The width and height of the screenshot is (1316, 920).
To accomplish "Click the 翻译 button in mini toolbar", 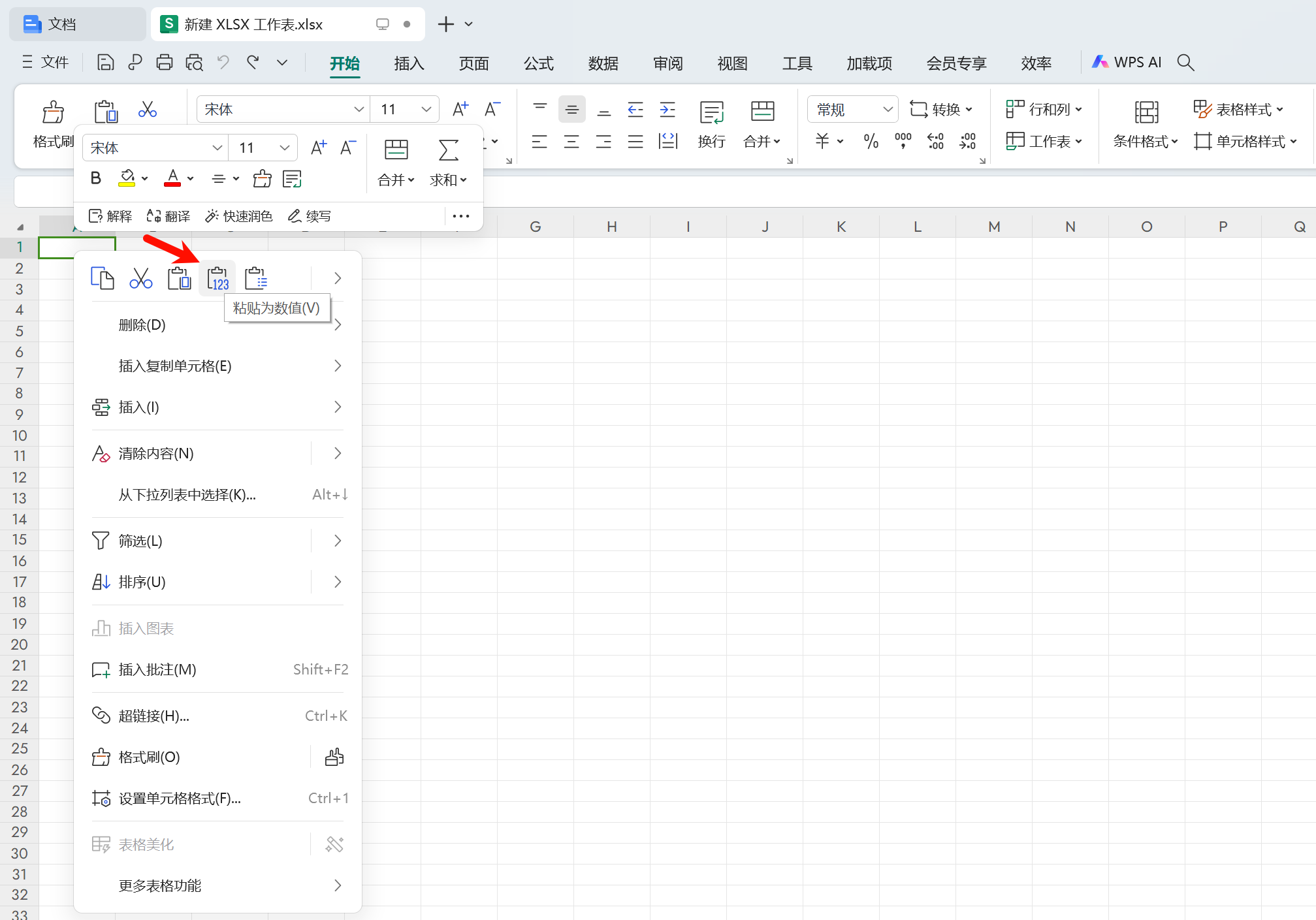I will point(169,216).
